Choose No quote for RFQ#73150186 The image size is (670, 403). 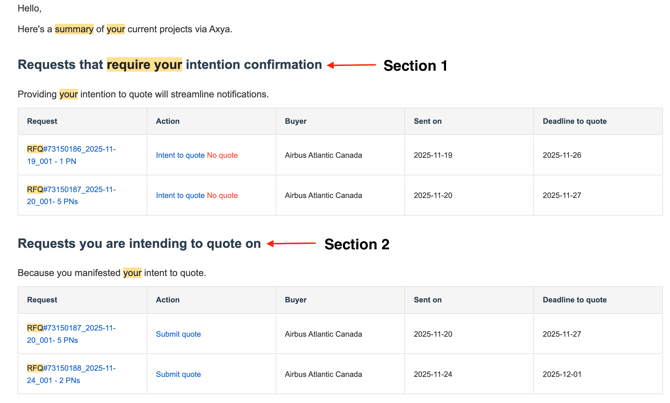pos(222,156)
